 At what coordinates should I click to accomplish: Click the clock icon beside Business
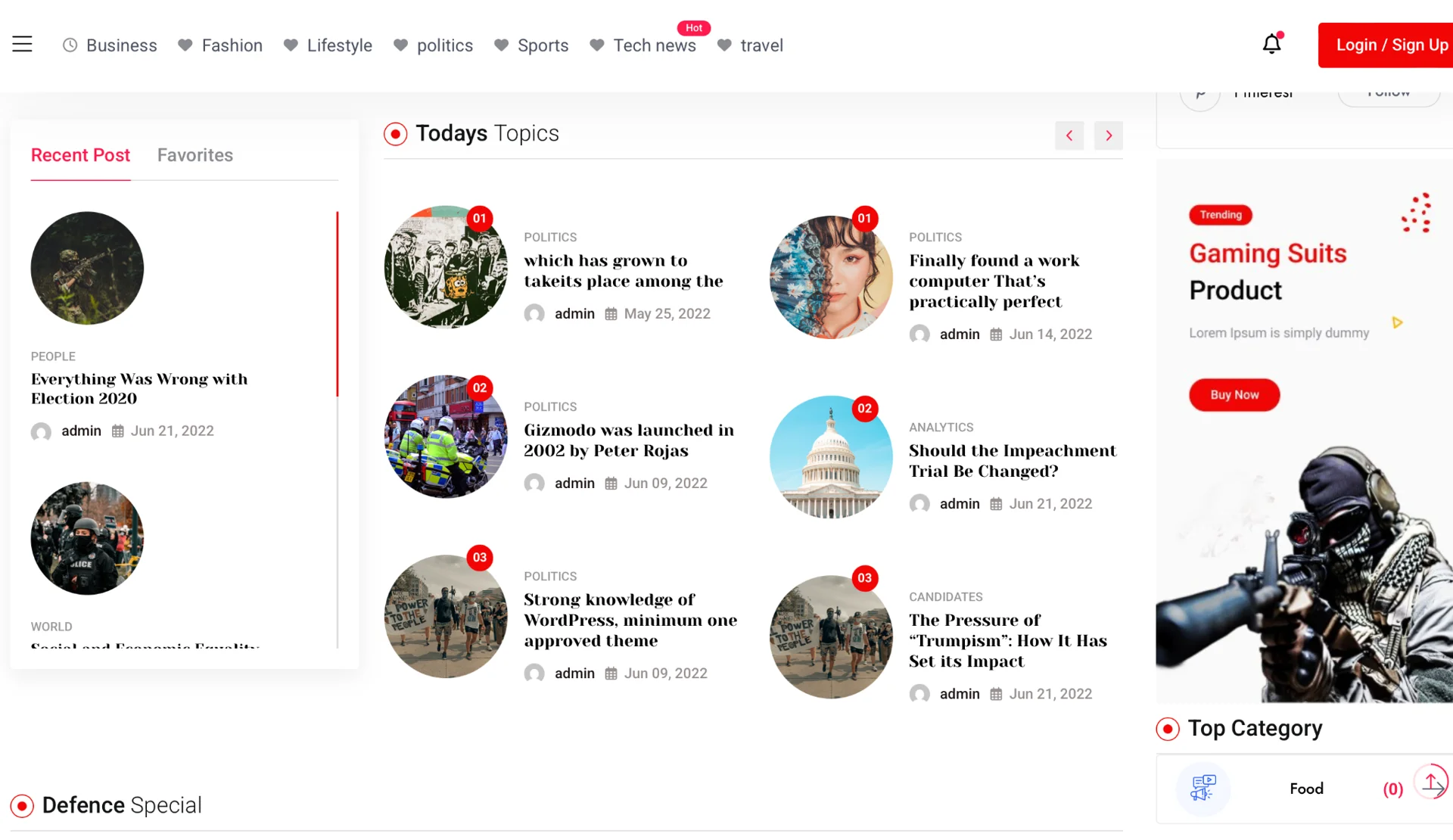(x=70, y=45)
